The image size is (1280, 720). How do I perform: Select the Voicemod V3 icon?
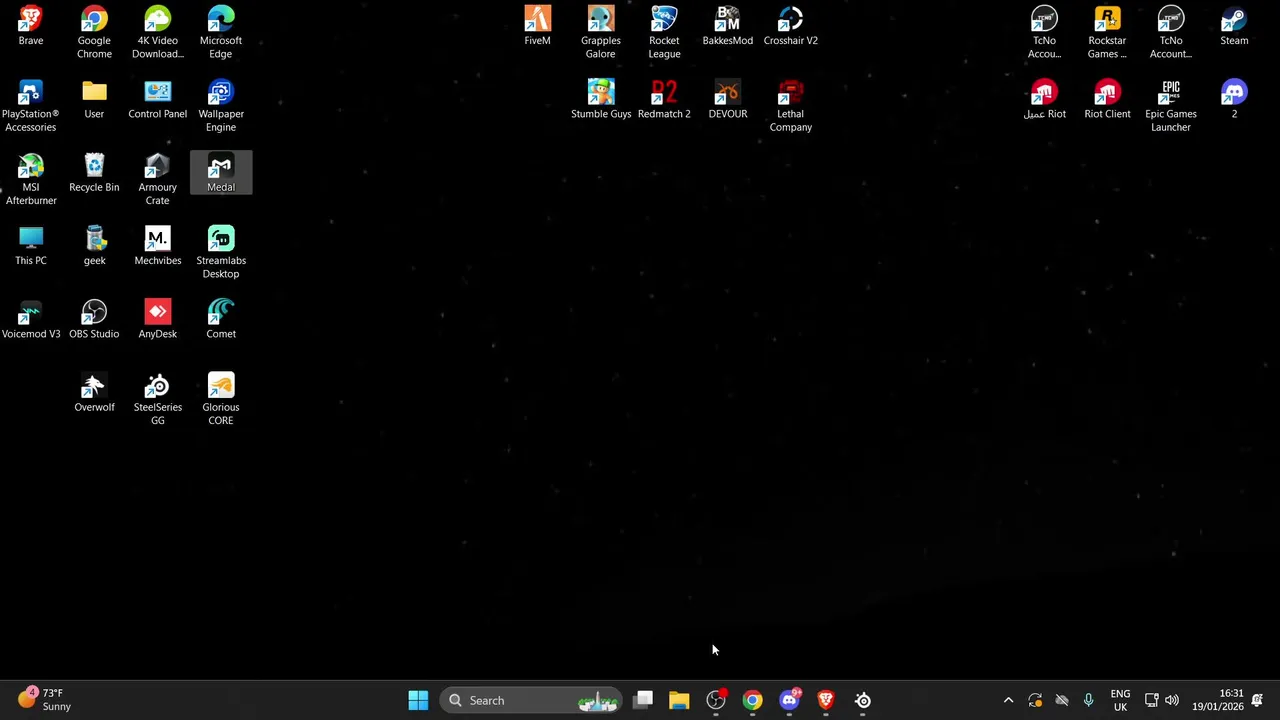(x=31, y=320)
